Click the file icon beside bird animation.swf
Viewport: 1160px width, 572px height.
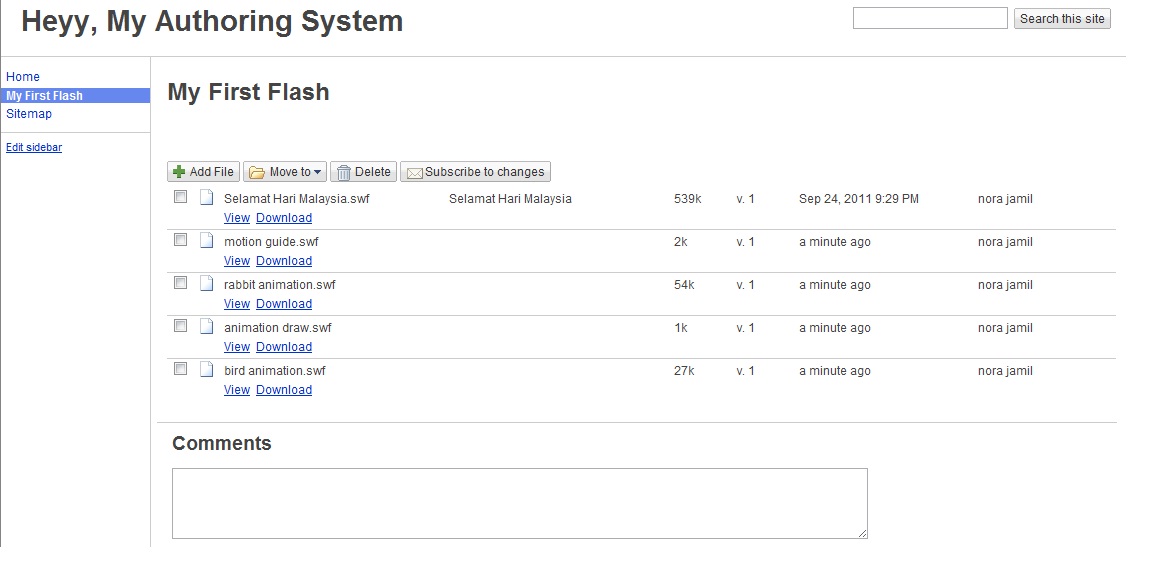pos(207,370)
